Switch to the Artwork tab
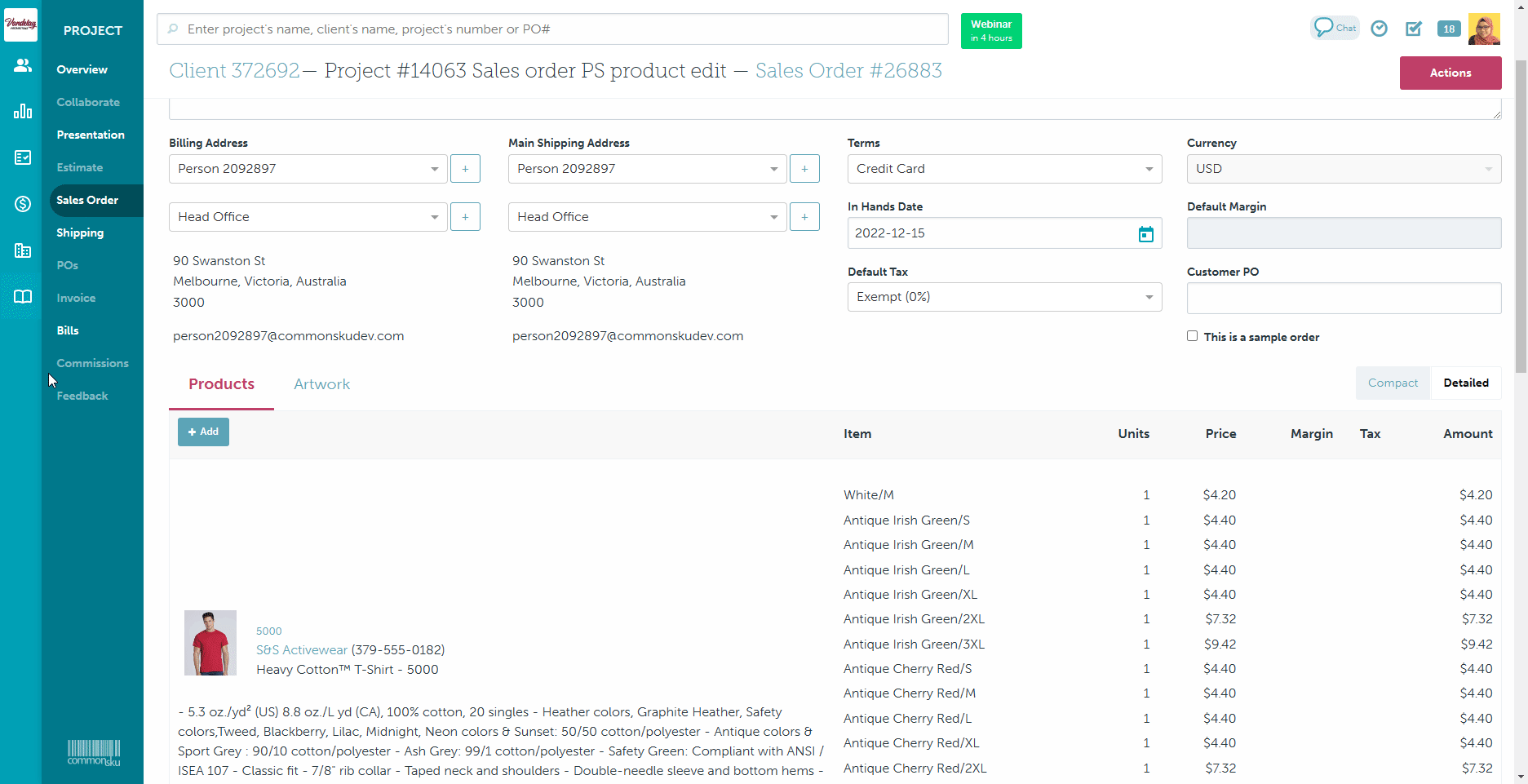This screenshot has height=784, width=1528. click(x=321, y=383)
